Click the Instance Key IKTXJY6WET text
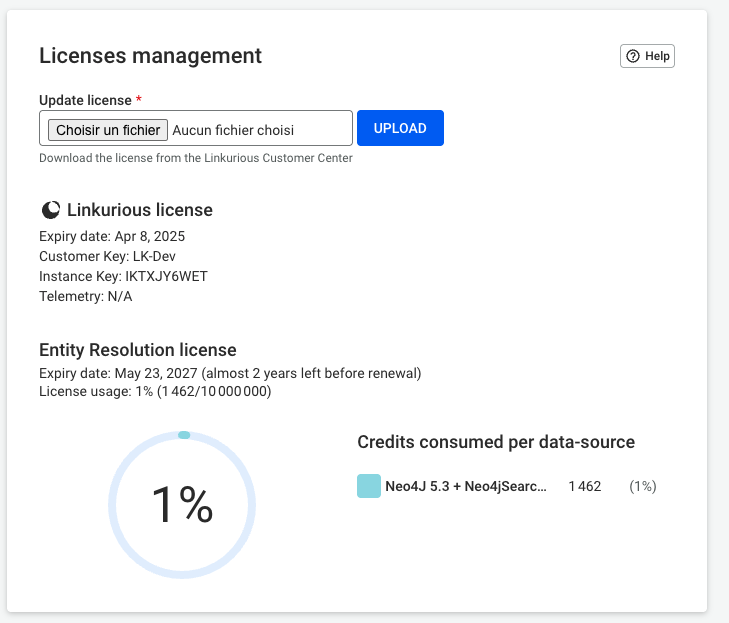The width and height of the screenshot is (729, 623). tap(123, 276)
